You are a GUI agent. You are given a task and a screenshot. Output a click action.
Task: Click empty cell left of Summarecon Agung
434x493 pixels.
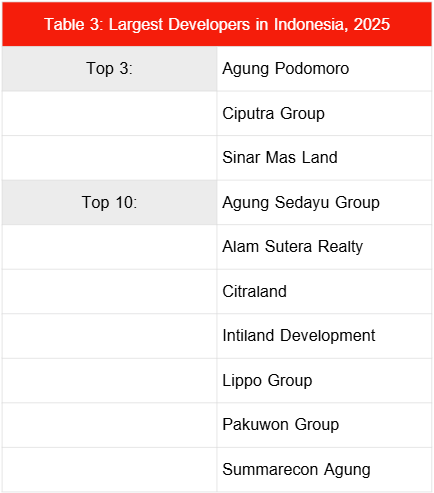point(110,469)
